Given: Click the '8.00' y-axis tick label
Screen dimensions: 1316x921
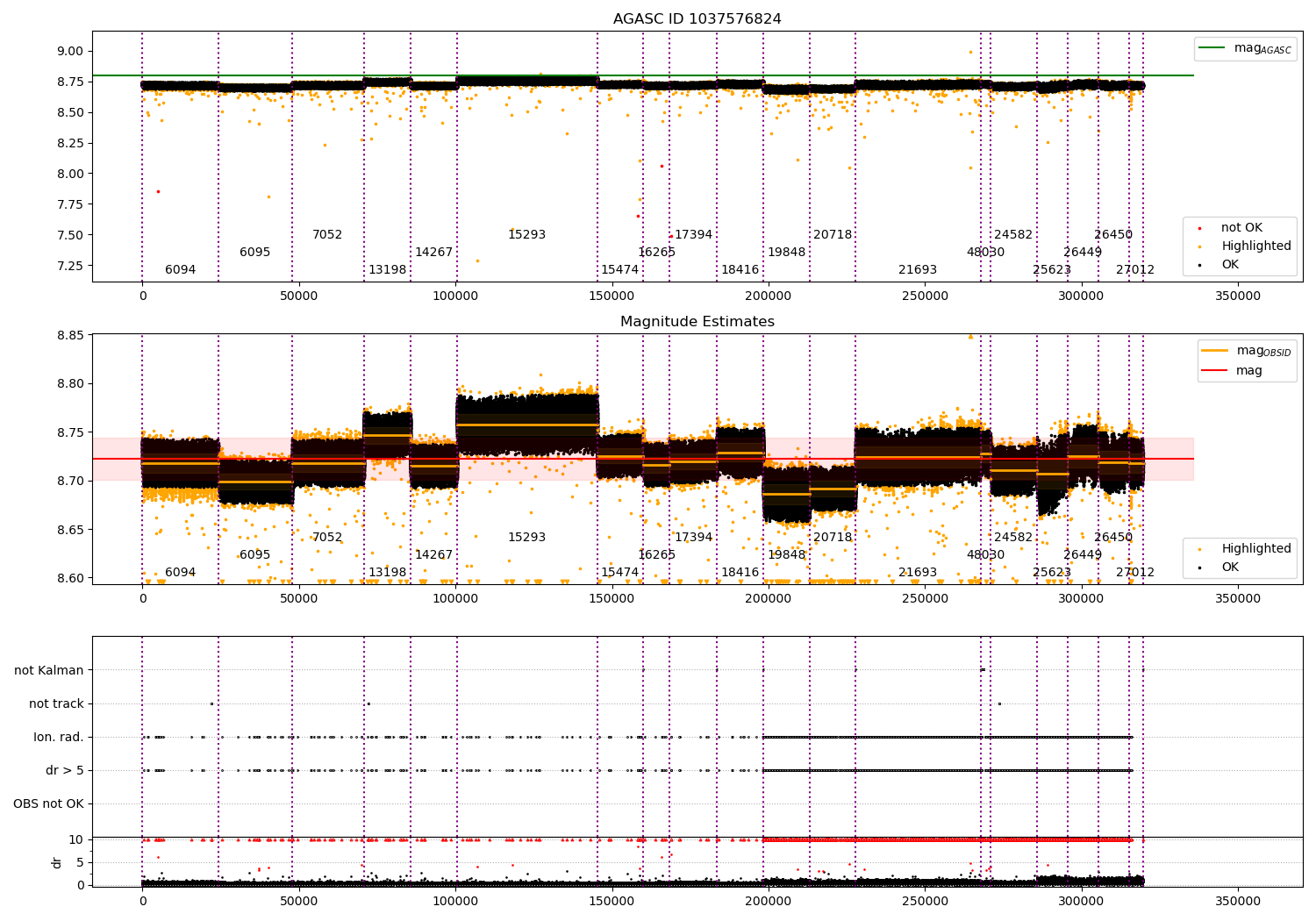Looking at the screenshot, I should [x=70, y=174].
